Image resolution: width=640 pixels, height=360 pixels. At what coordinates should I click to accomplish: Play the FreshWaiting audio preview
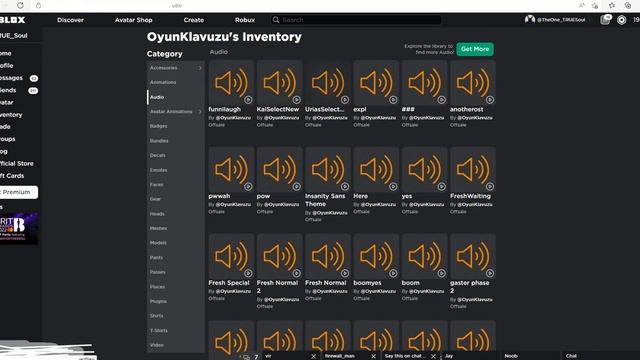(x=490, y=187)
